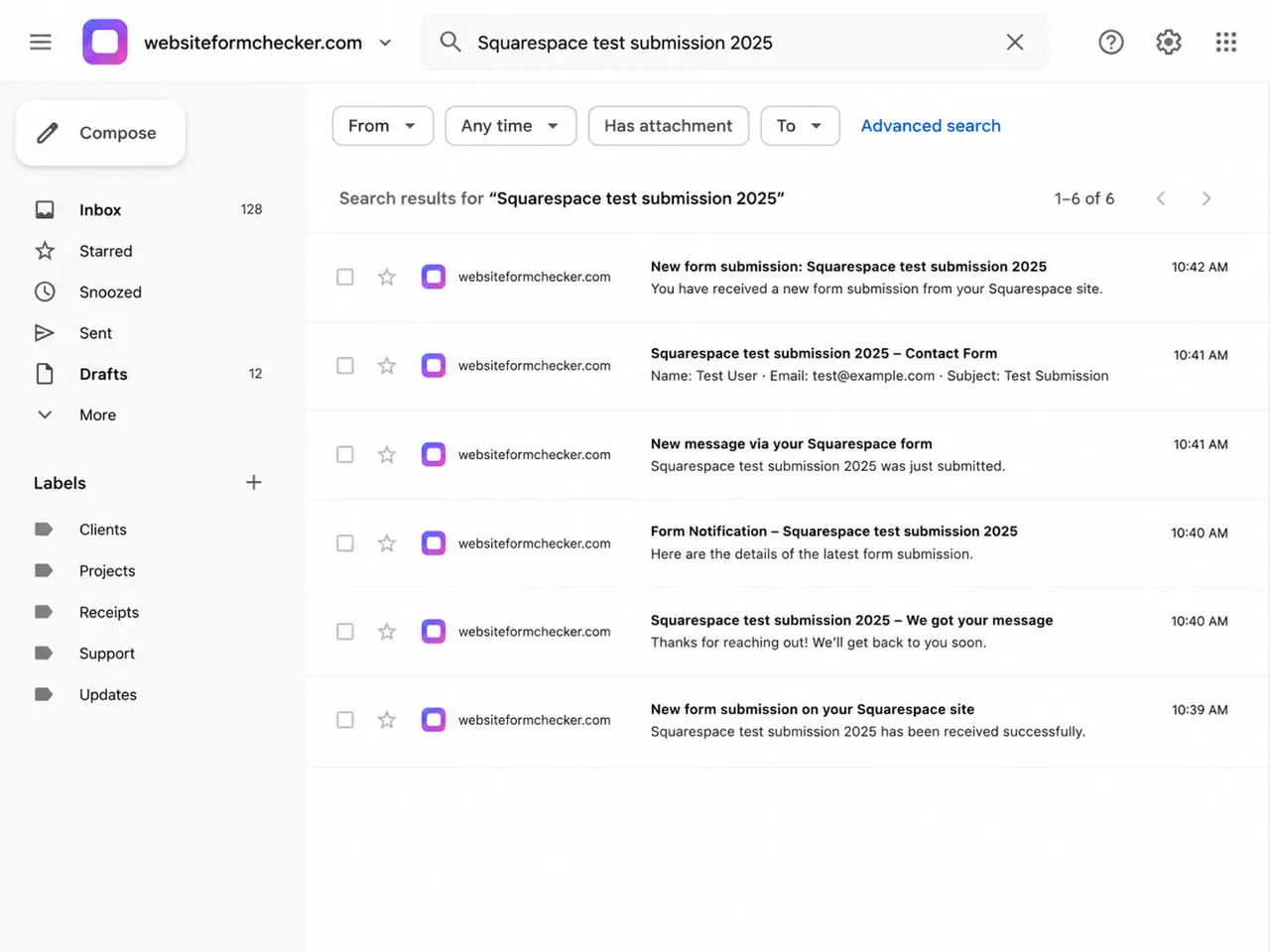Image resolution: width=1270 pixels, height=952 pixels.
Task: Open "New form submission: Squarespace test submission 2025" email
Action: tap(788, 278)
